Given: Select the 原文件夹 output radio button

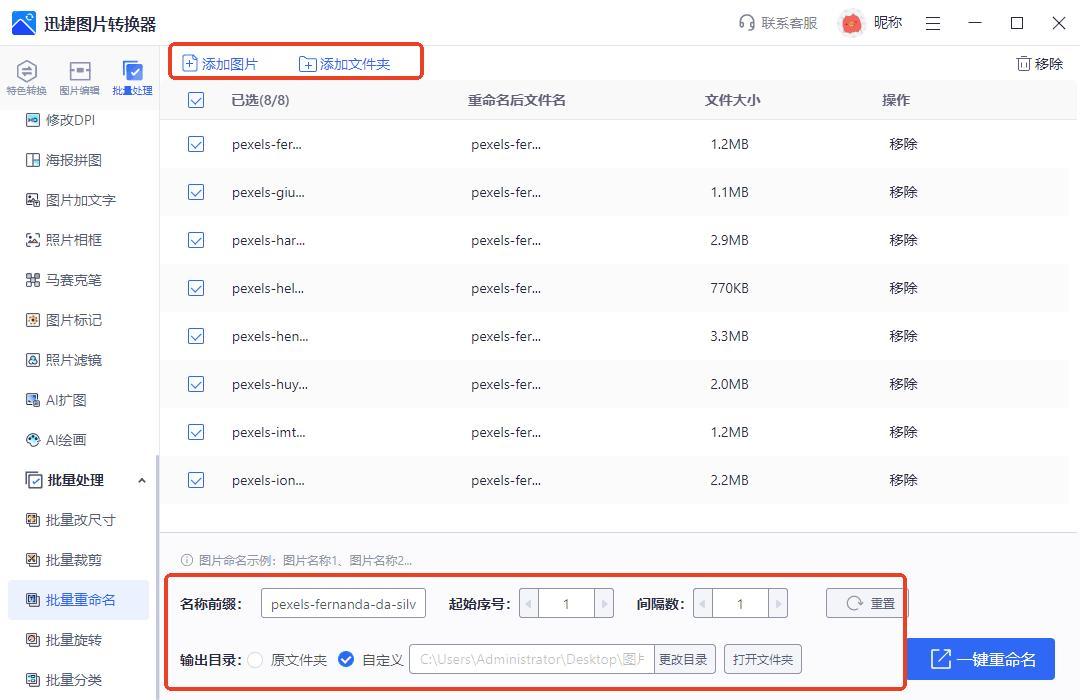Looking at the screenshot, I should [256, 660].
